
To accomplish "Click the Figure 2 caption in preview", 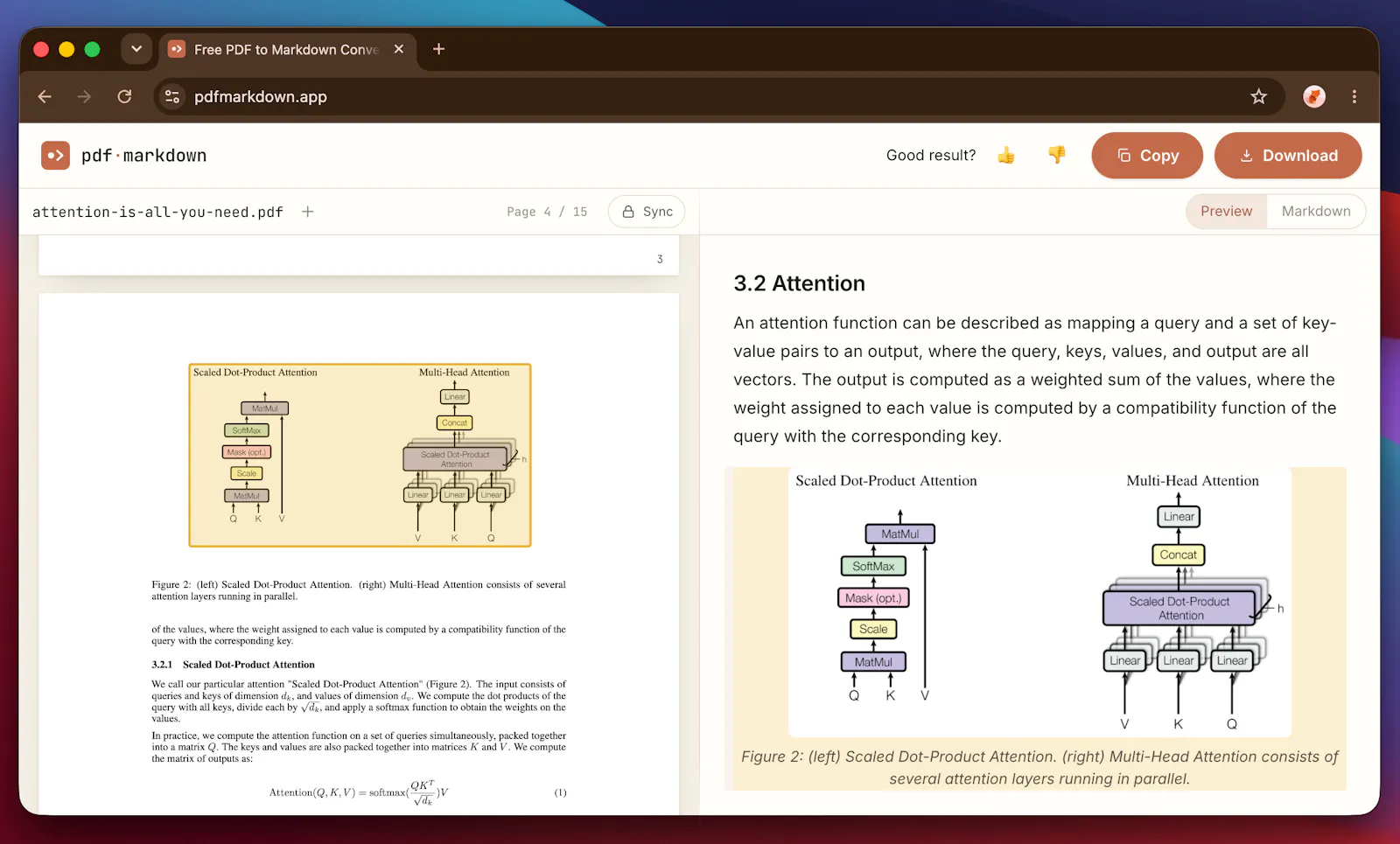I will coord(1039,767).
